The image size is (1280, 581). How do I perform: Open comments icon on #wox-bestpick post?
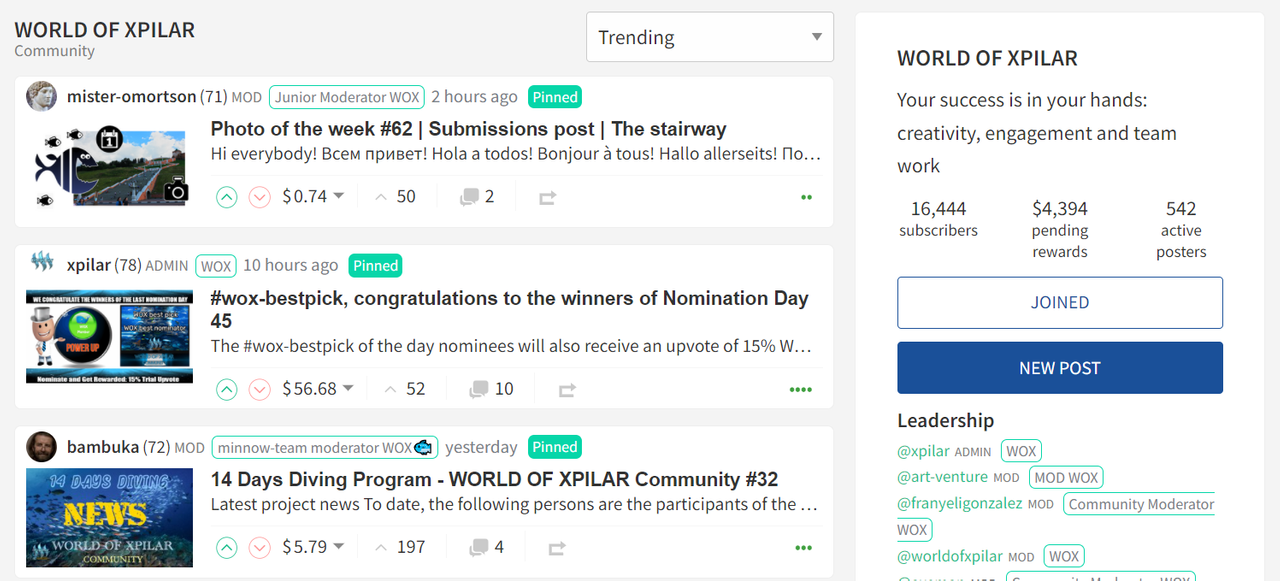tap(479, 389)
